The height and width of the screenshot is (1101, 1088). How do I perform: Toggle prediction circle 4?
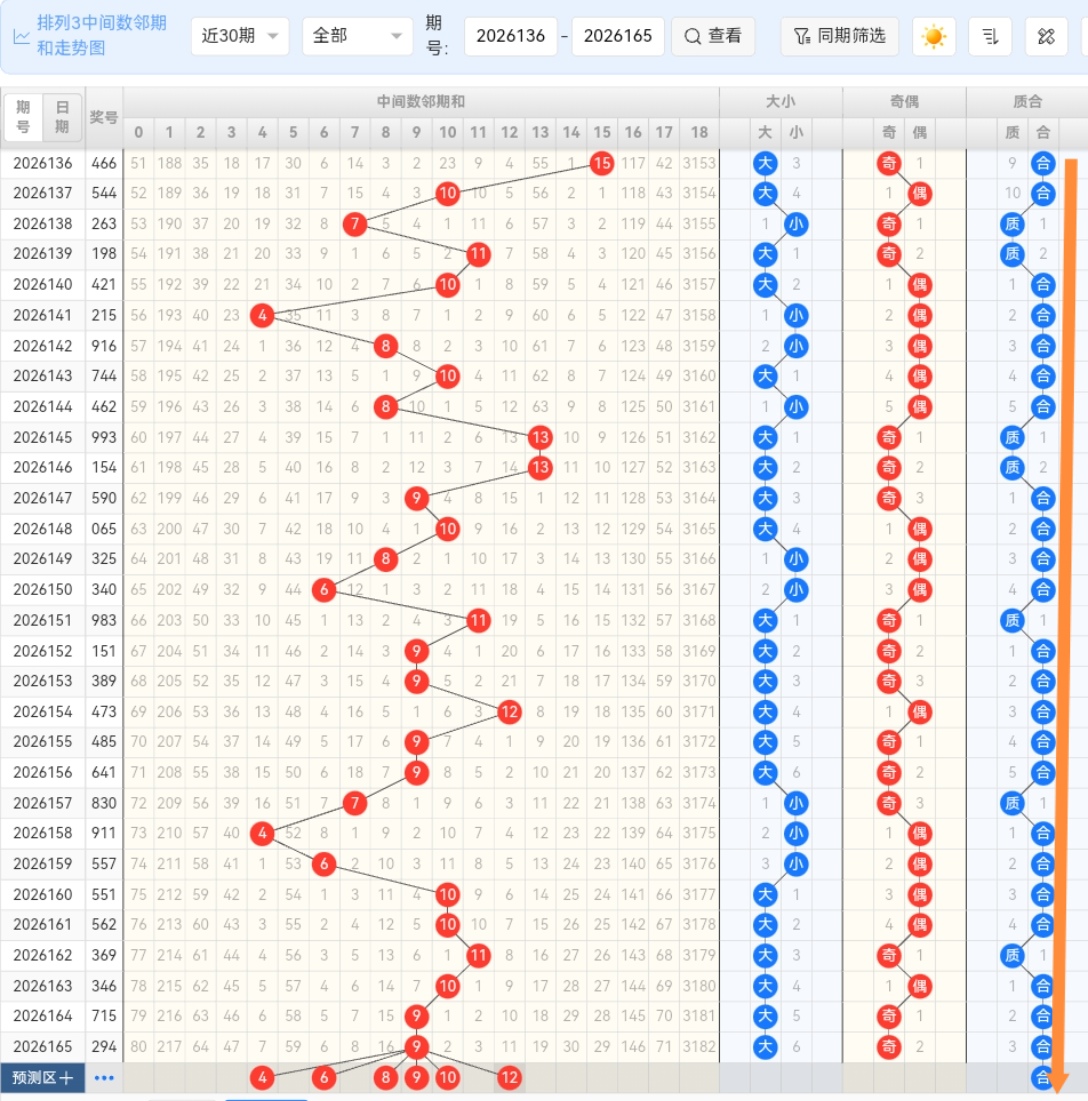(x=262, y=1078)
